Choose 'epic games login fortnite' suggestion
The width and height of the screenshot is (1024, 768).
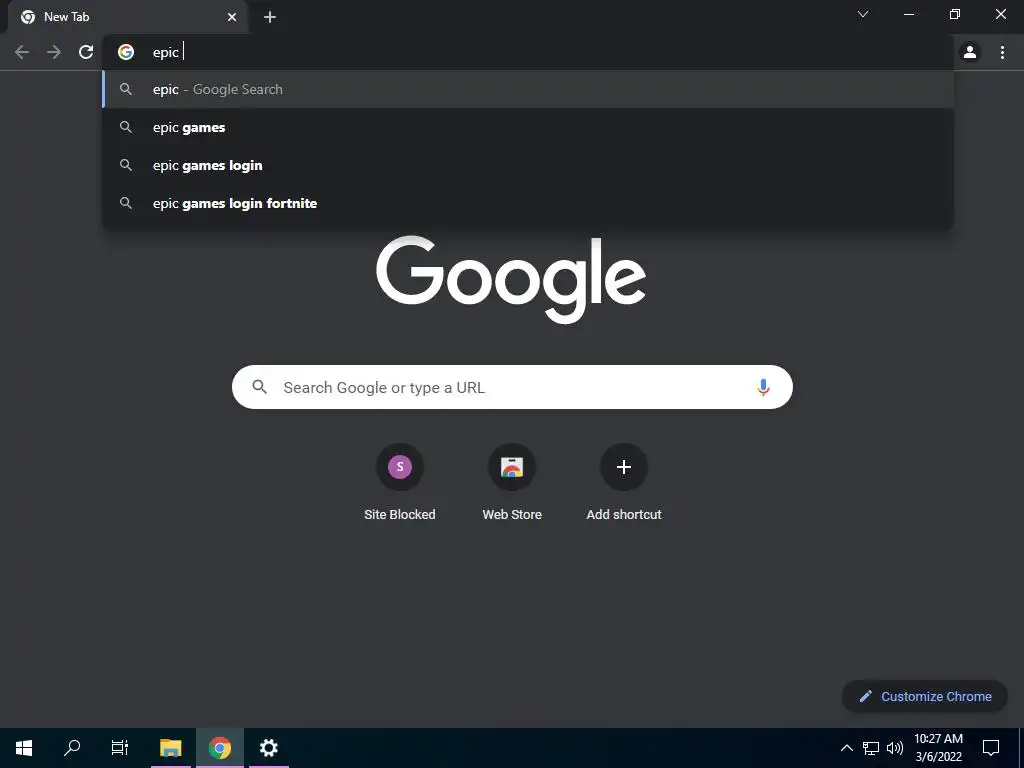pyautogui.click(x=528, y=203)
